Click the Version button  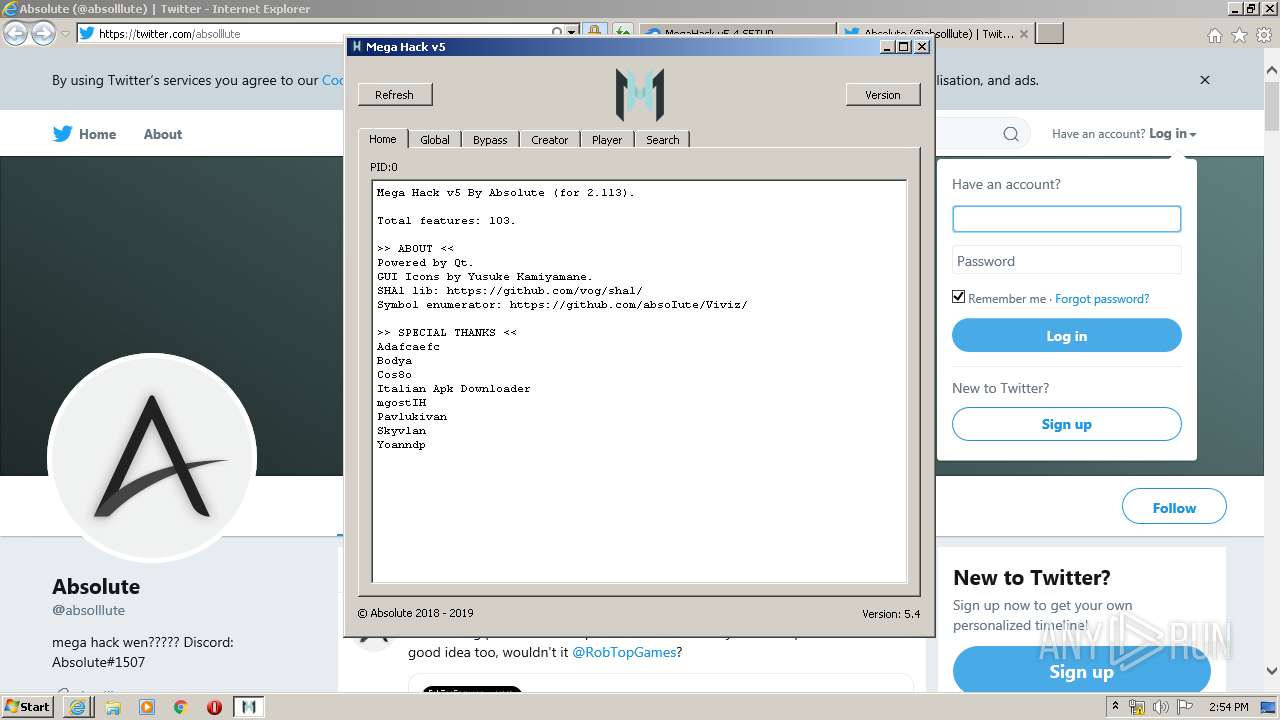(x=882, y=95)
